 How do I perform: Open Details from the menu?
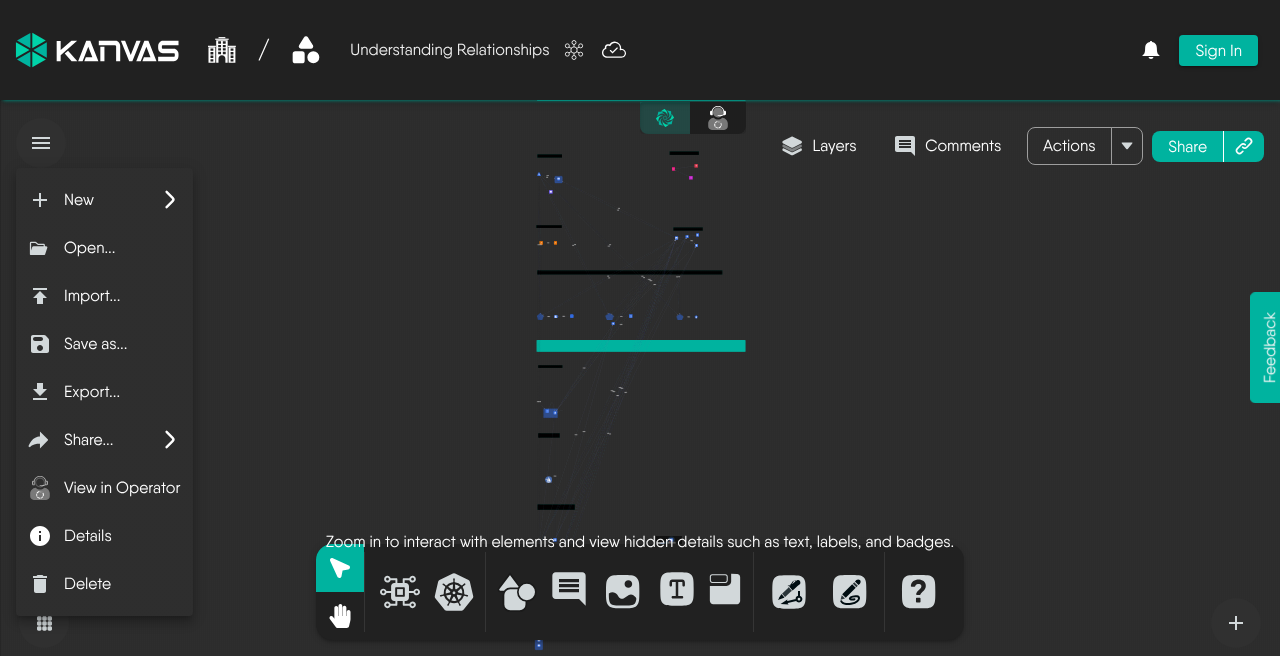(x=104, y=536)
